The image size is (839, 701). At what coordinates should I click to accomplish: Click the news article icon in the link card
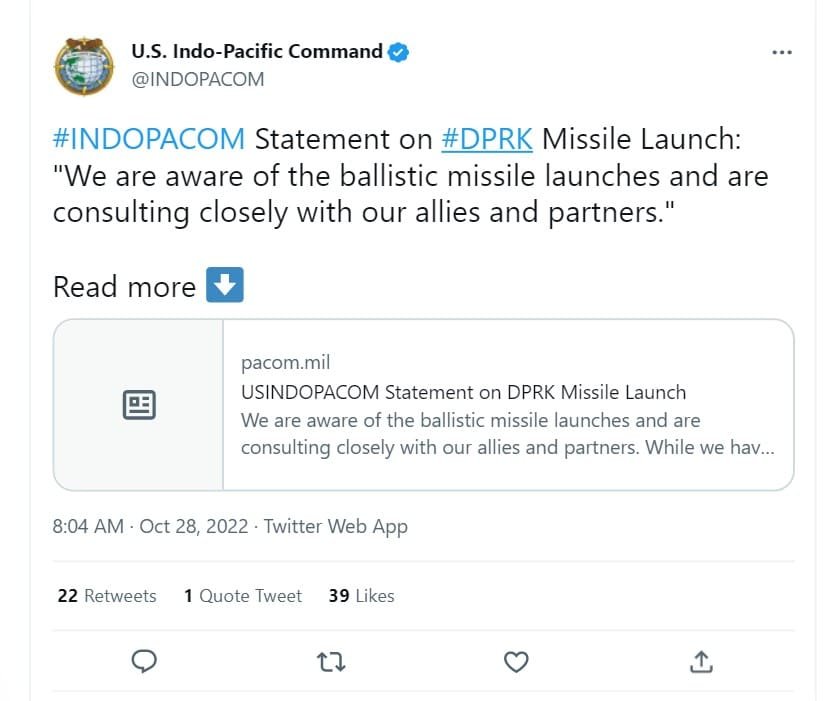click(x=139, y=404)
